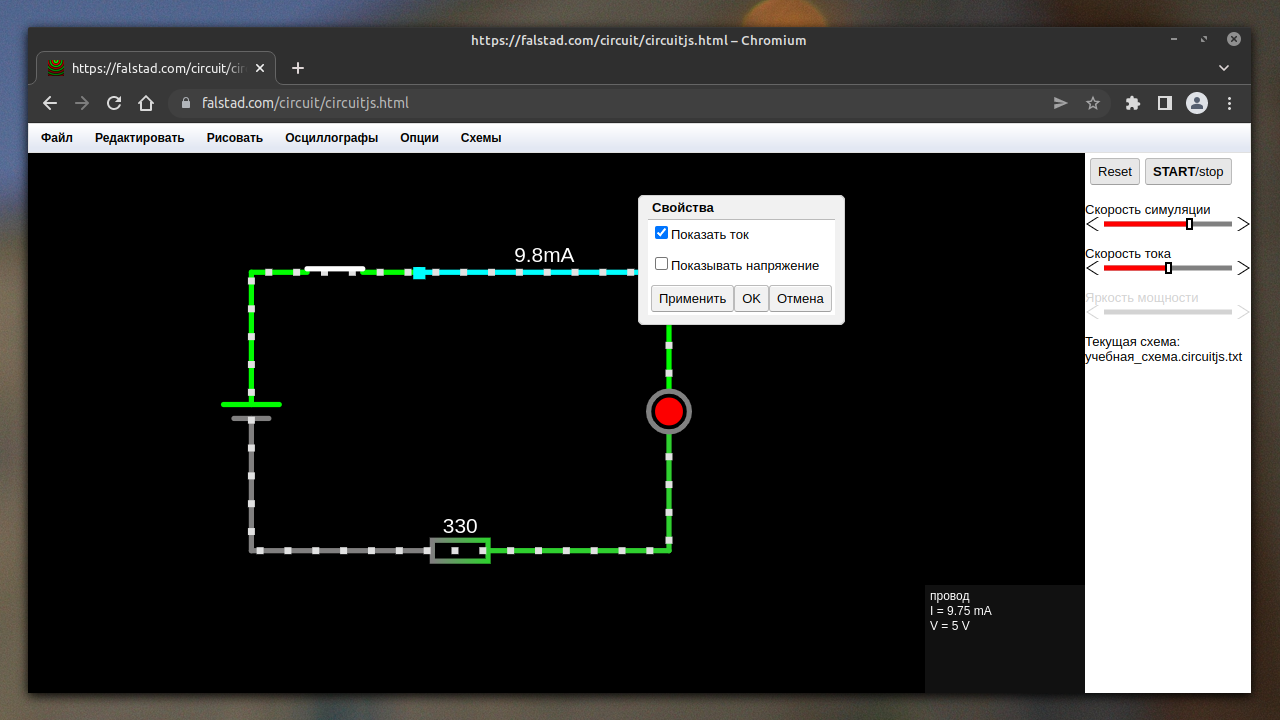Adjust the 'Скорость симуляции' slider

pos(1189,224)
